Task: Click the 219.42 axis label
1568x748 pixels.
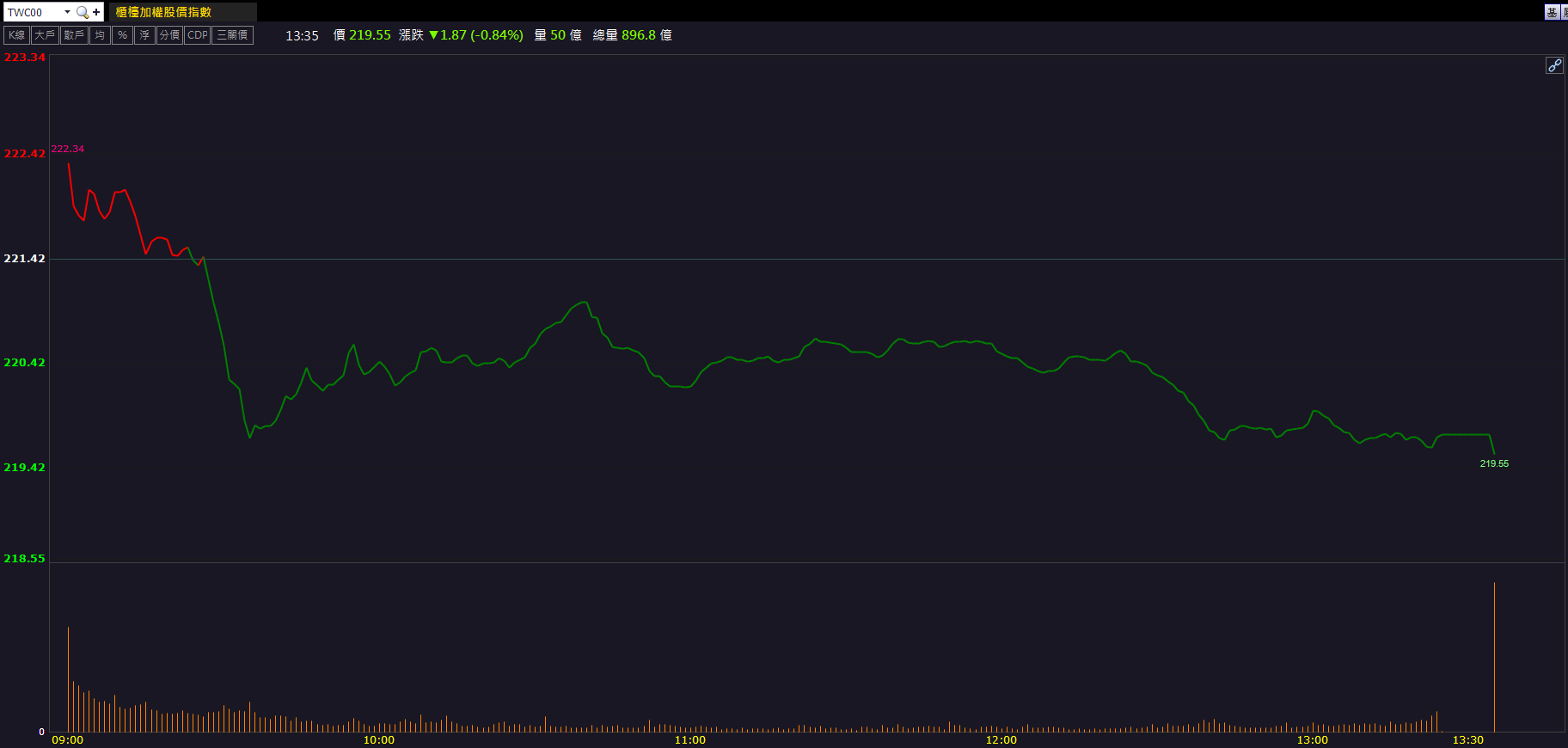Action: [x=24, y=468]
